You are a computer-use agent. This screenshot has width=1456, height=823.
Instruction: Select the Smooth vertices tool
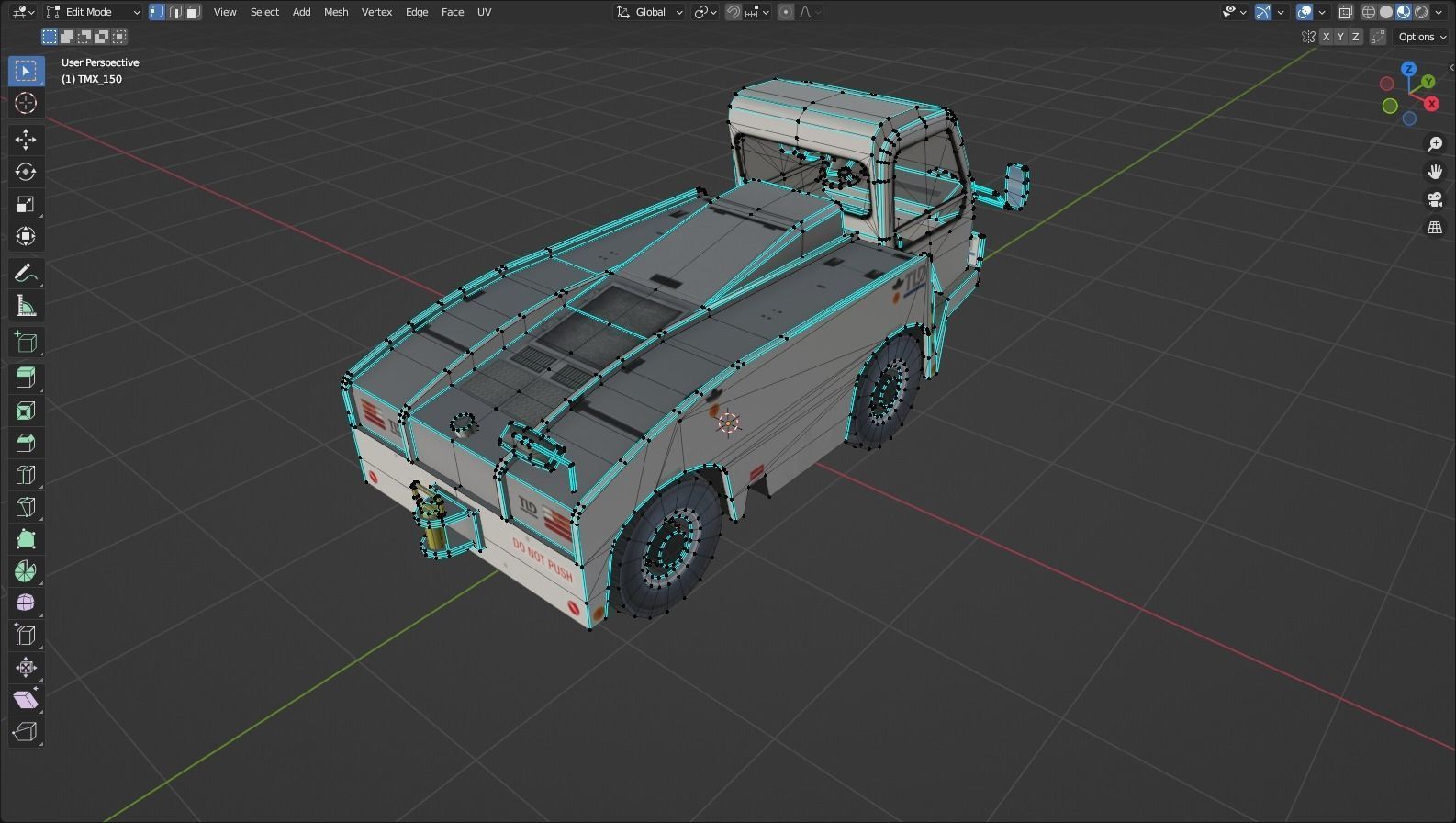coord(26,603)
